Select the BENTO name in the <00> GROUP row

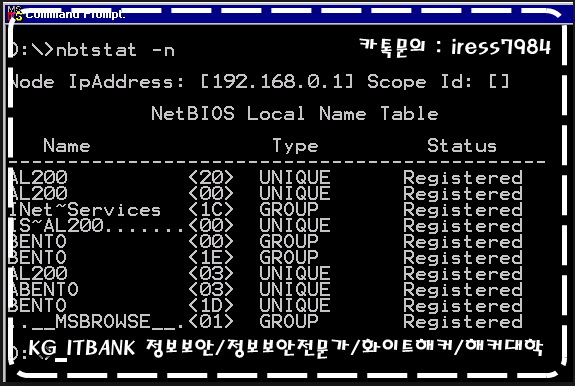pyautogui.click(x=37, y=242)
